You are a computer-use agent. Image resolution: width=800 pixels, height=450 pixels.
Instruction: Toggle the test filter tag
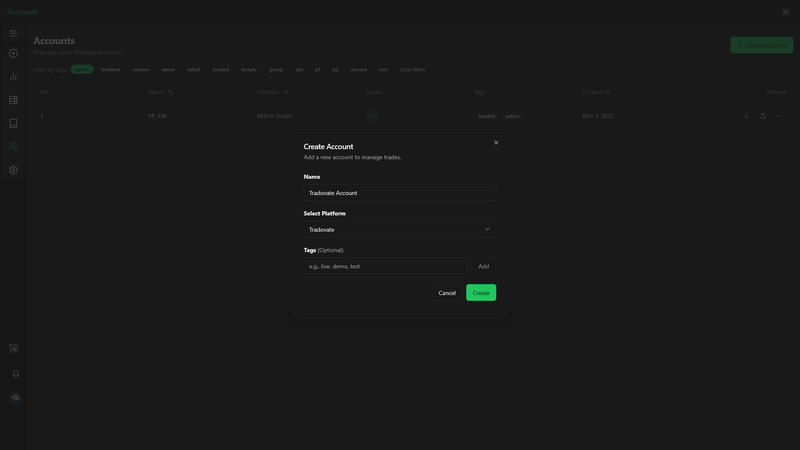pyautogui.click(x=383, y=69)
